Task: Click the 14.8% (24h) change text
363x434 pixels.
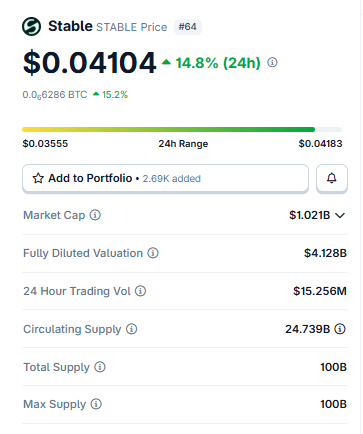Action: 218,63
